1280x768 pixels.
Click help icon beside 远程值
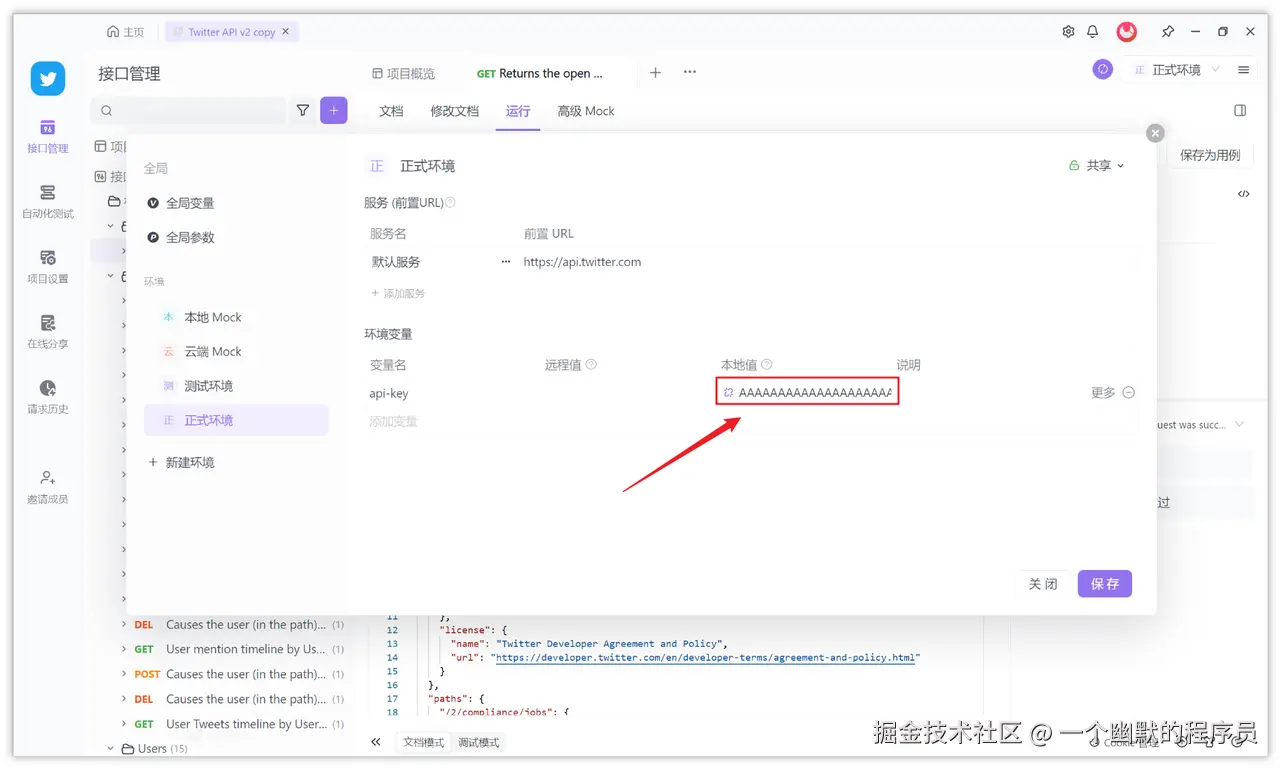click(591, 365)
